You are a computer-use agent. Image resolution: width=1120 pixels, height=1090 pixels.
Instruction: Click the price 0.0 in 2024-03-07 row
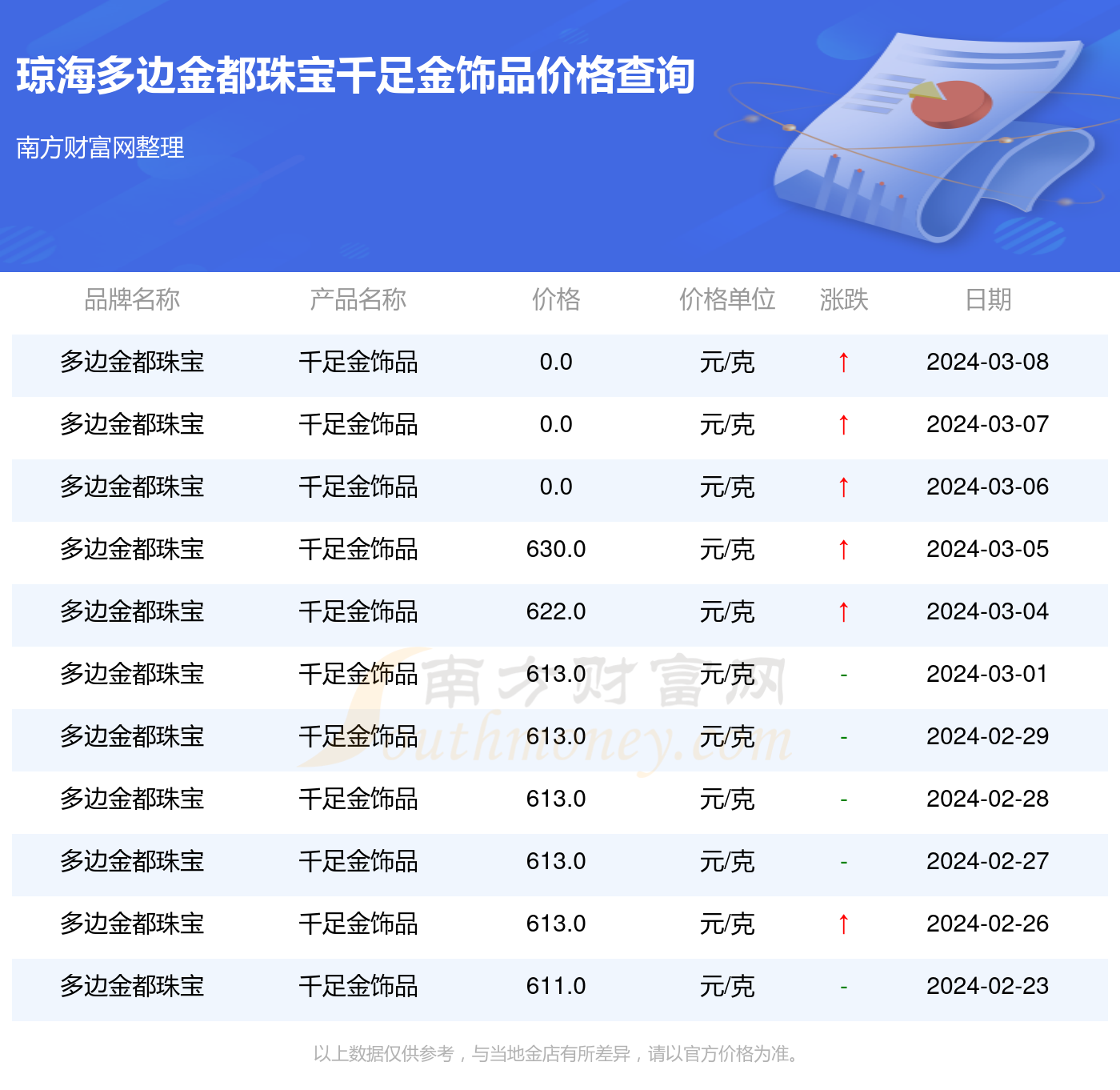[x=556, y=424]
